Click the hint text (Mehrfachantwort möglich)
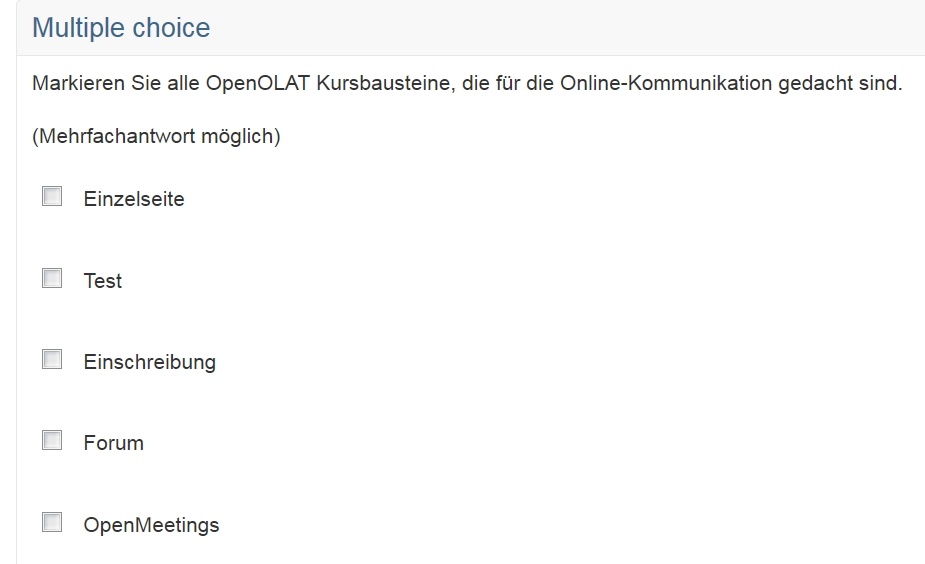 click(156, 136)
